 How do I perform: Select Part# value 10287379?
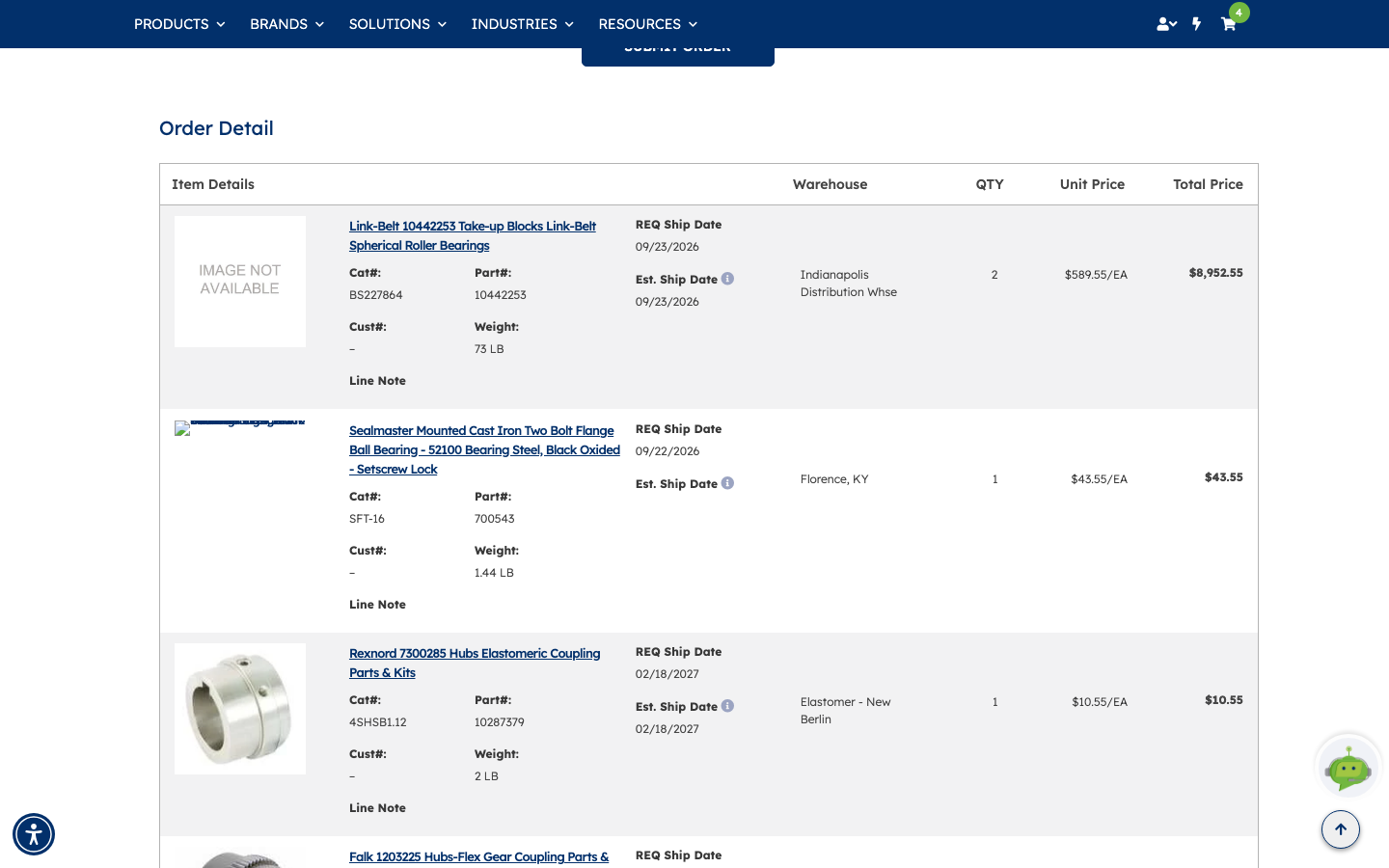pos(500,722)
